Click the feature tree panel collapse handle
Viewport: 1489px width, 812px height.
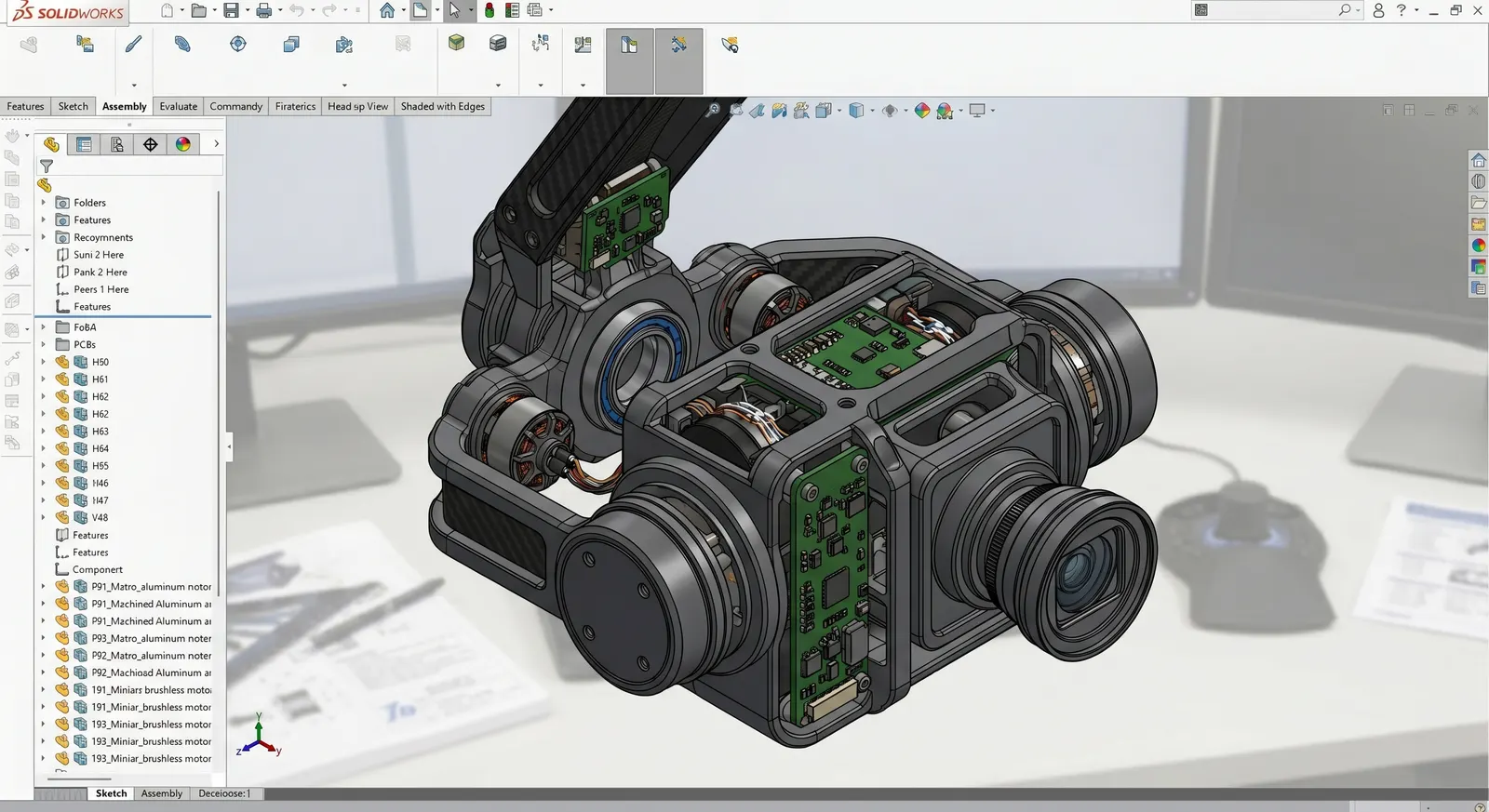point(229,446)
